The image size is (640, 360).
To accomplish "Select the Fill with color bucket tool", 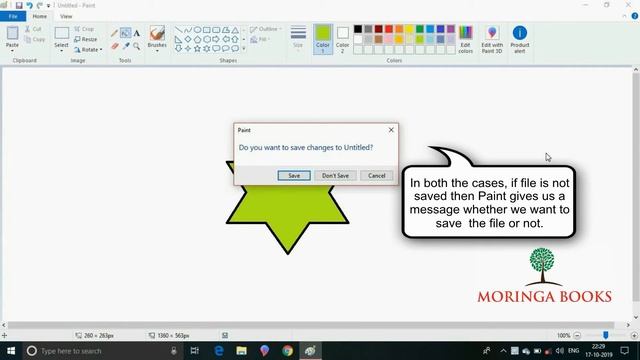I will pos(126,33).
